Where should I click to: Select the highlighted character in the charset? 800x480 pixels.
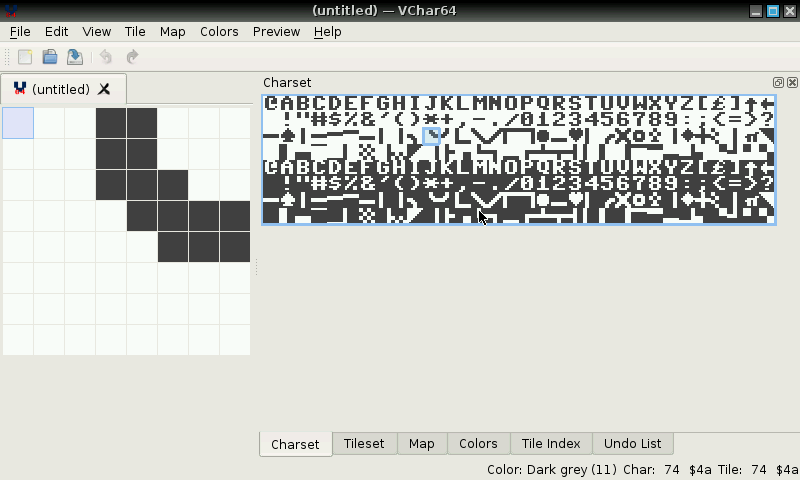[x=431, y=136]
